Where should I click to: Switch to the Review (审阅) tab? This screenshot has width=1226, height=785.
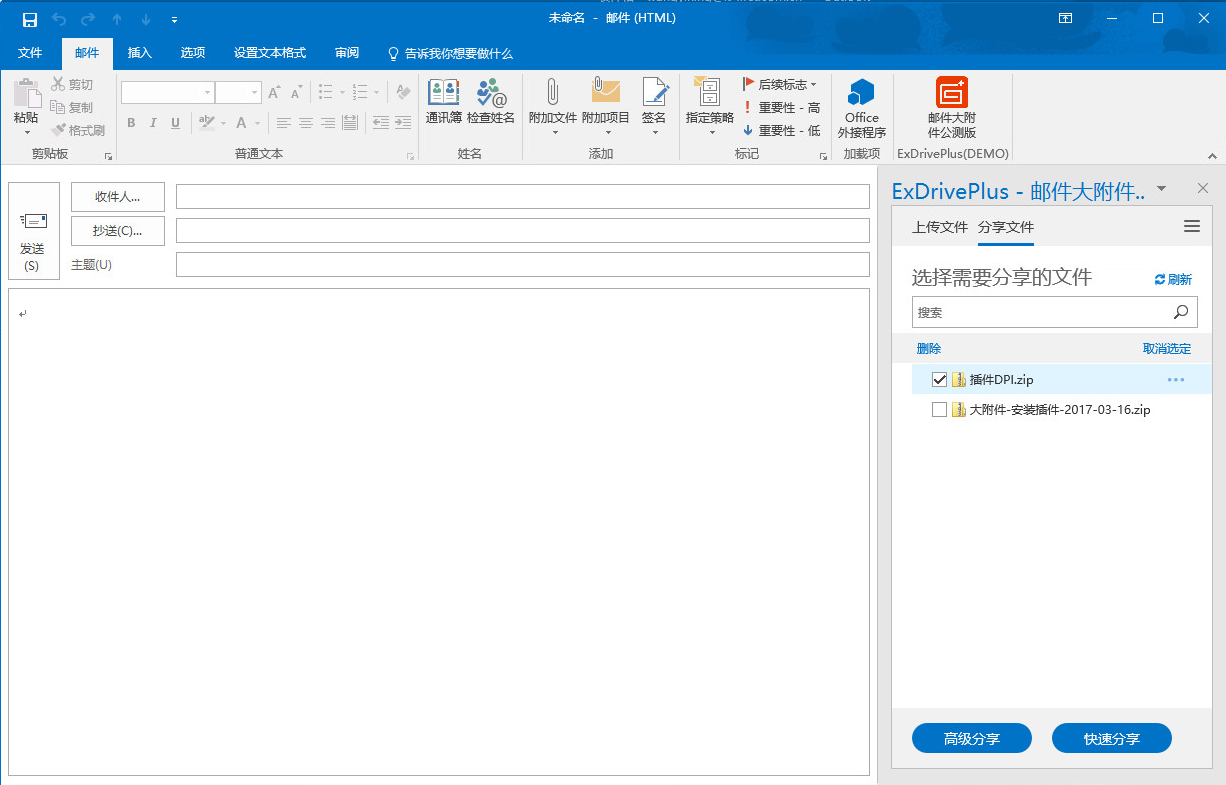347,53
